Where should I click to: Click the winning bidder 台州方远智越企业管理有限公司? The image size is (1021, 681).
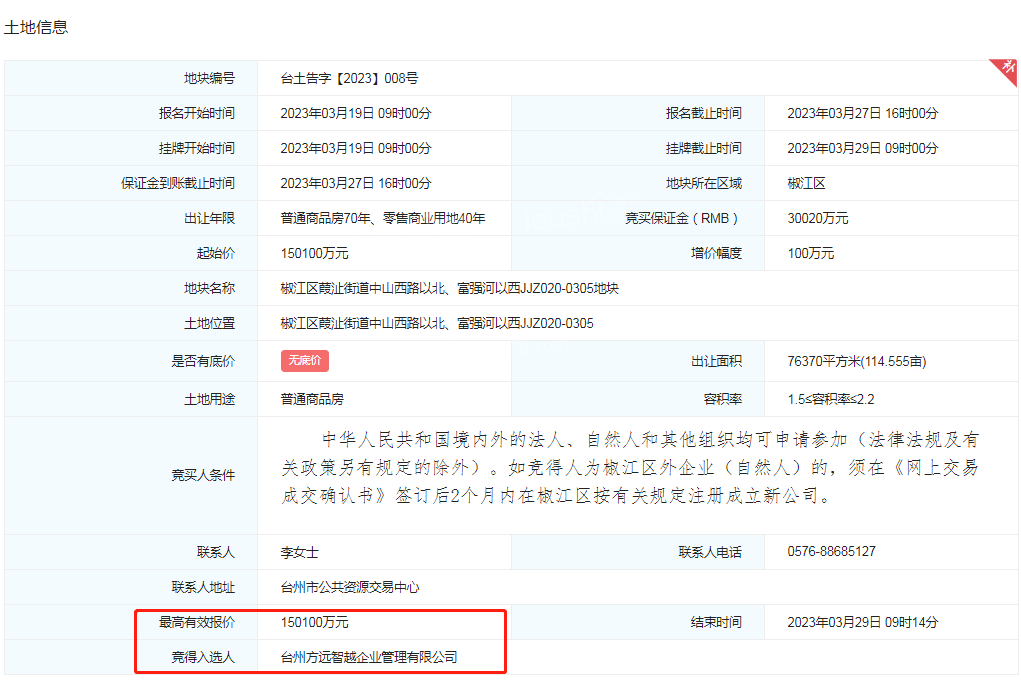369,657
